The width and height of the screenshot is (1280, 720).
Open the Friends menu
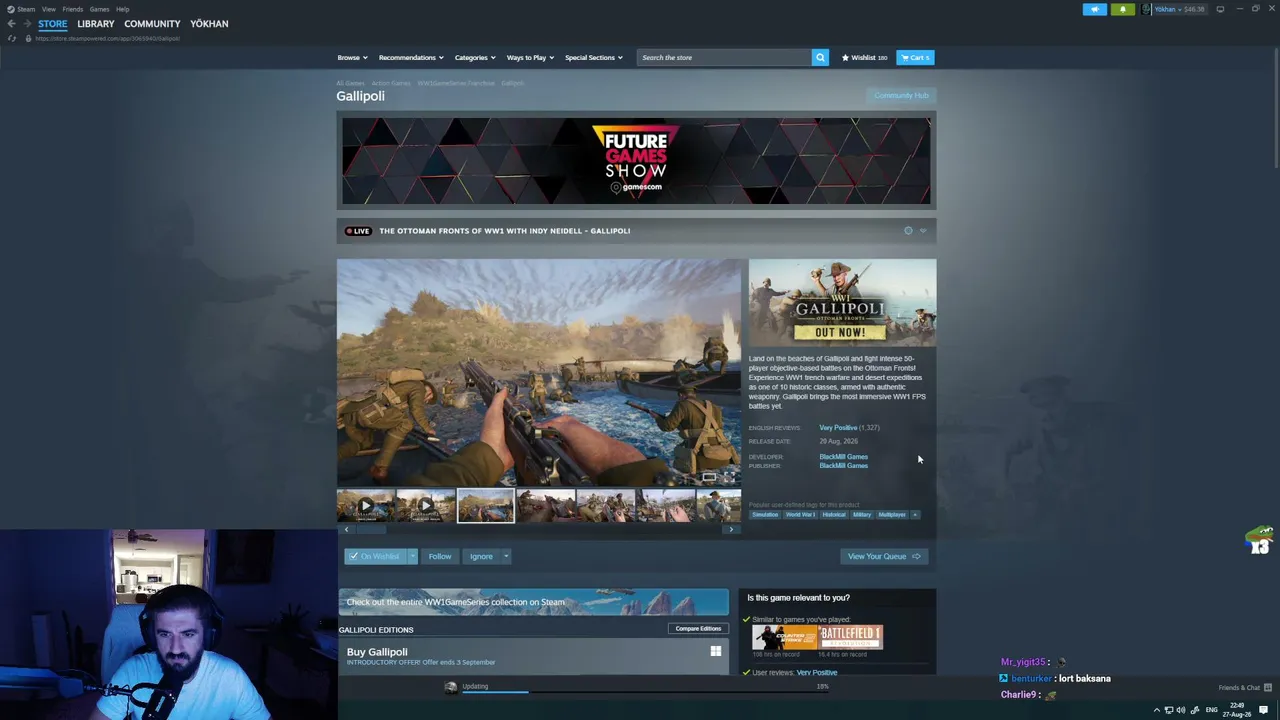click(72, 9)
